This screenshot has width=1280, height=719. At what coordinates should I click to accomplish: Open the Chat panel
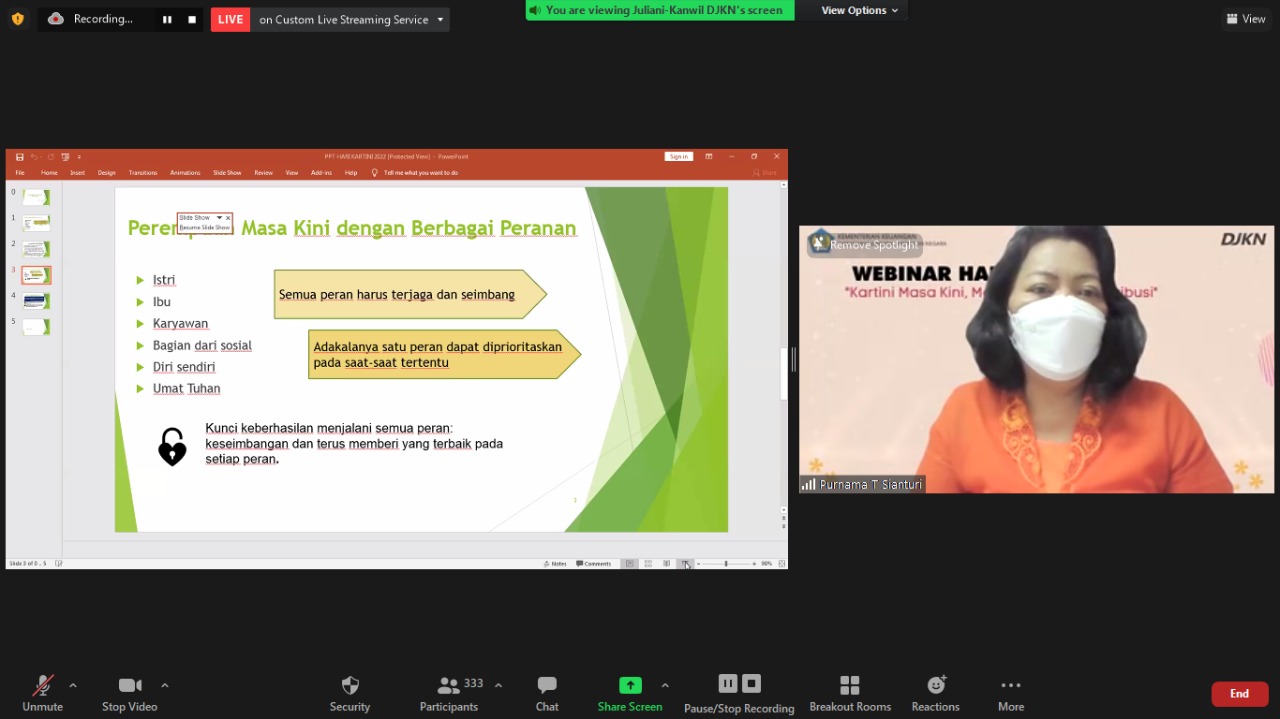547,686
